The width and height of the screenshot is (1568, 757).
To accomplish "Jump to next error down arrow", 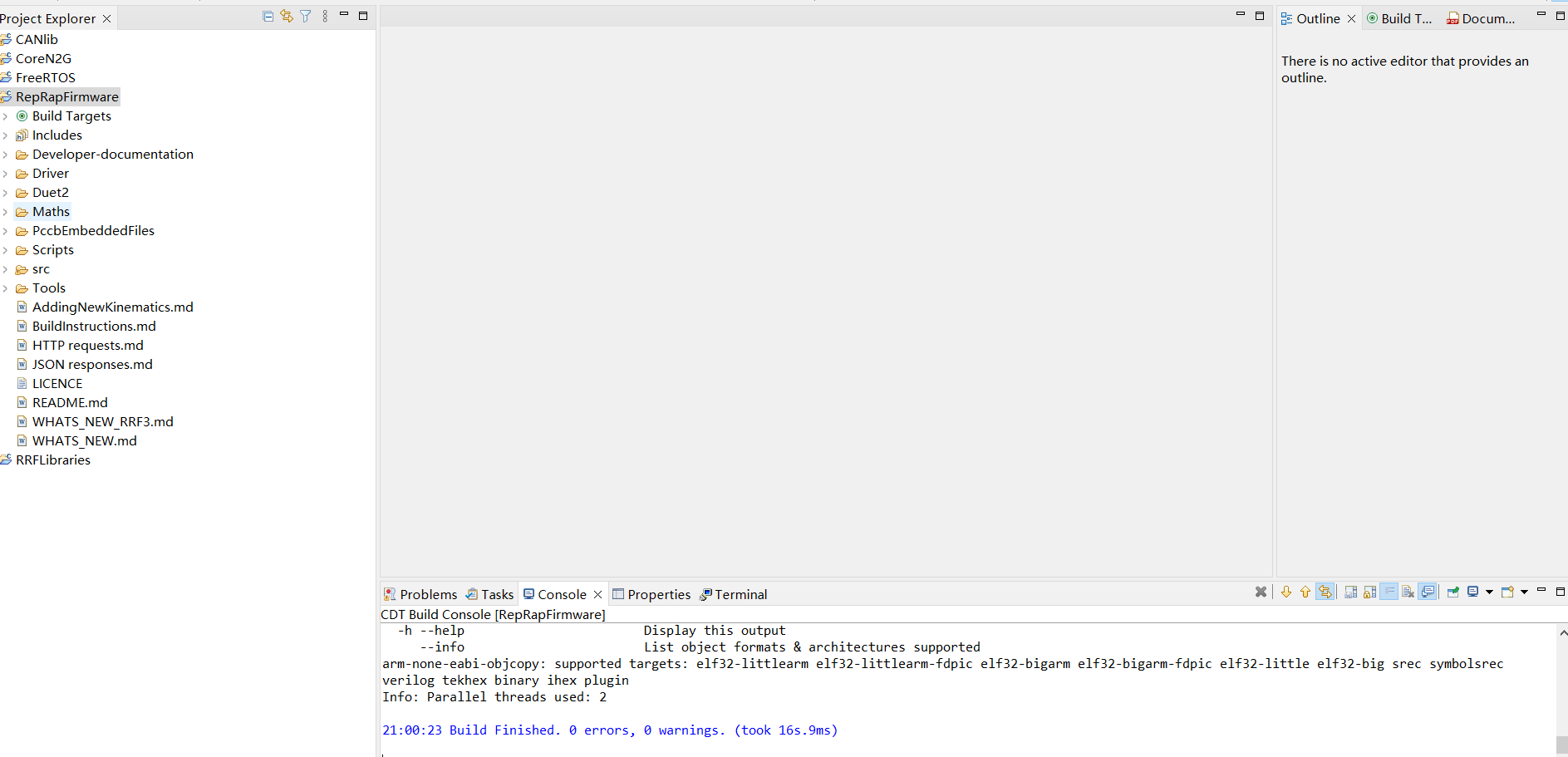I will click(x=1286, y=592).
